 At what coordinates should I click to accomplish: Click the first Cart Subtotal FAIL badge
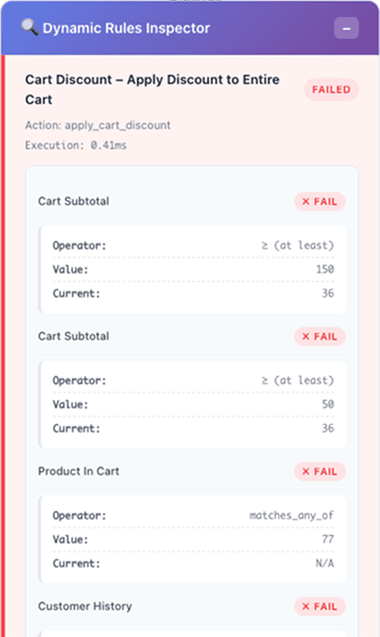pos(320,202)
